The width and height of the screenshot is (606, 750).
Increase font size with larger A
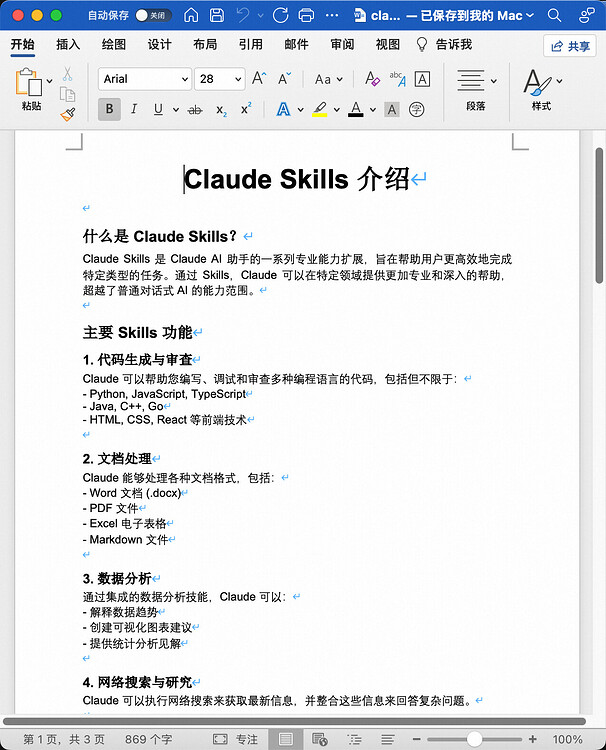pos(259,78)
